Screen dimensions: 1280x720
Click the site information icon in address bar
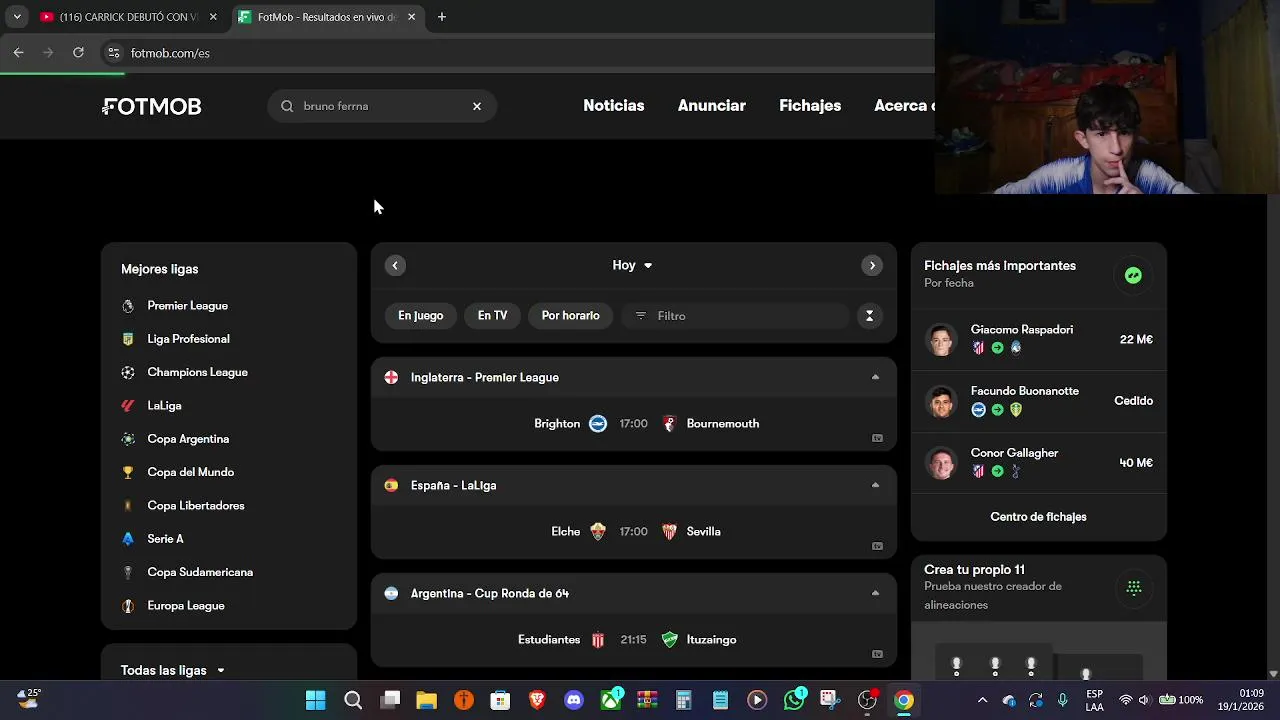pos(114,53)
